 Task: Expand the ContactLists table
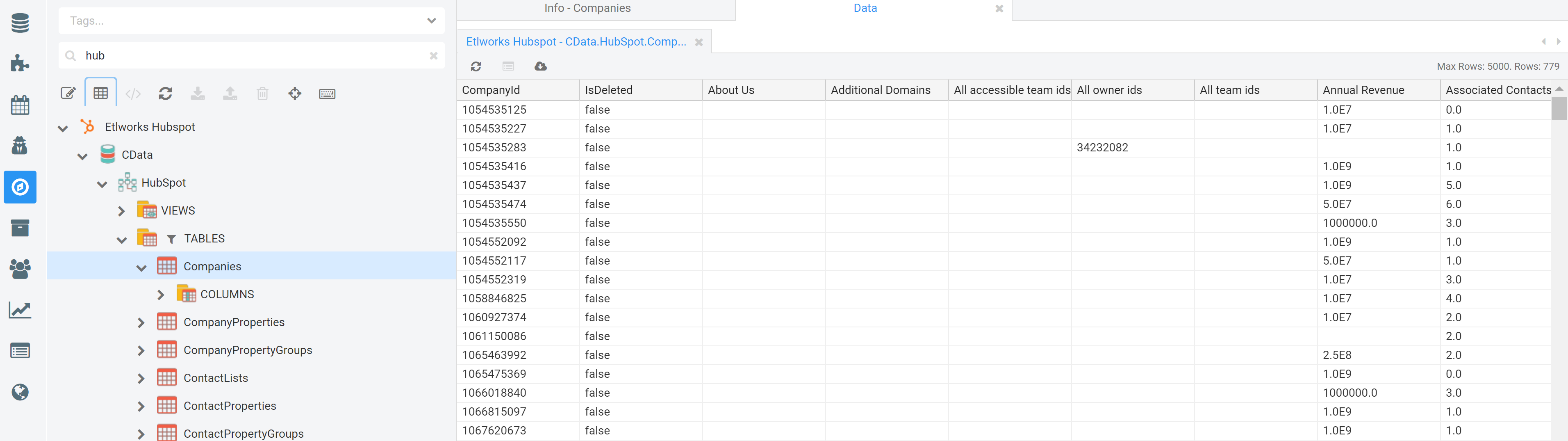coord(141,378)
